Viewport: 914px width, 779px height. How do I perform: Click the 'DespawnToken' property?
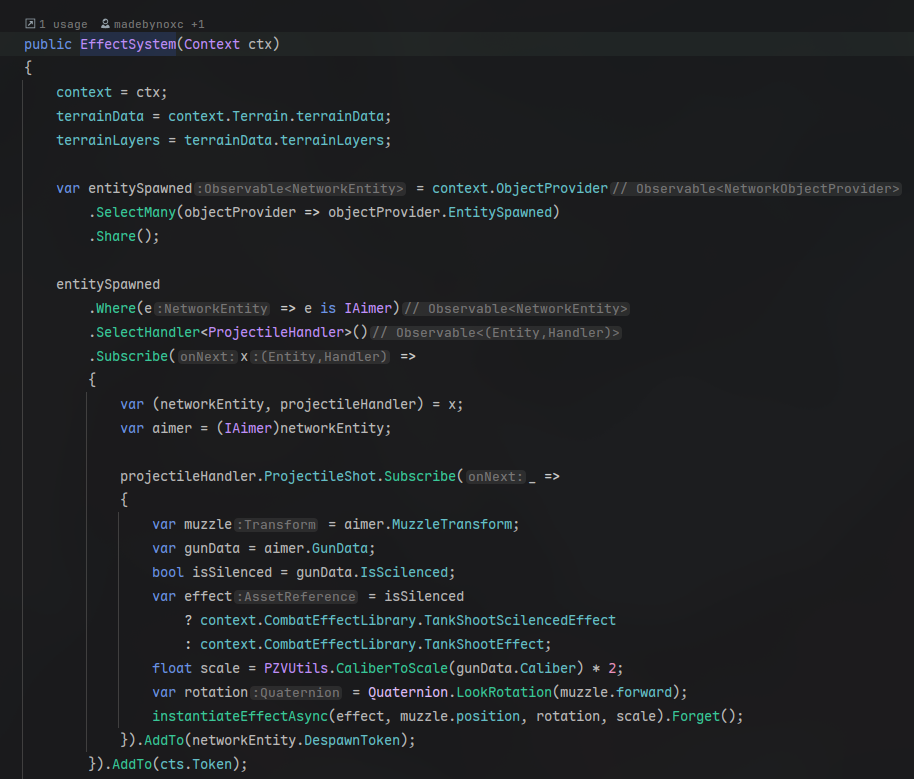(352, 741)
